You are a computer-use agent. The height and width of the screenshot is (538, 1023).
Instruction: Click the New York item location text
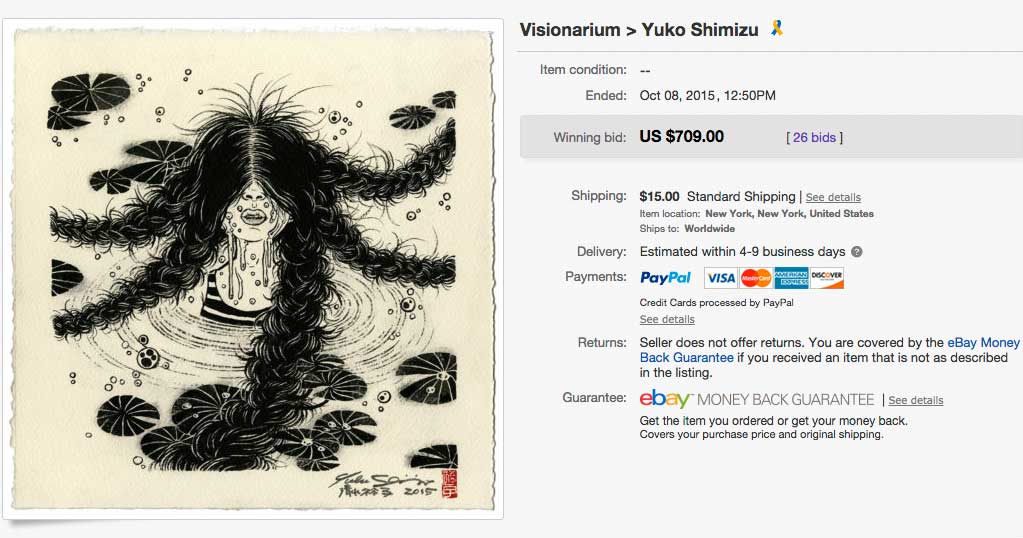coord(789,213)
